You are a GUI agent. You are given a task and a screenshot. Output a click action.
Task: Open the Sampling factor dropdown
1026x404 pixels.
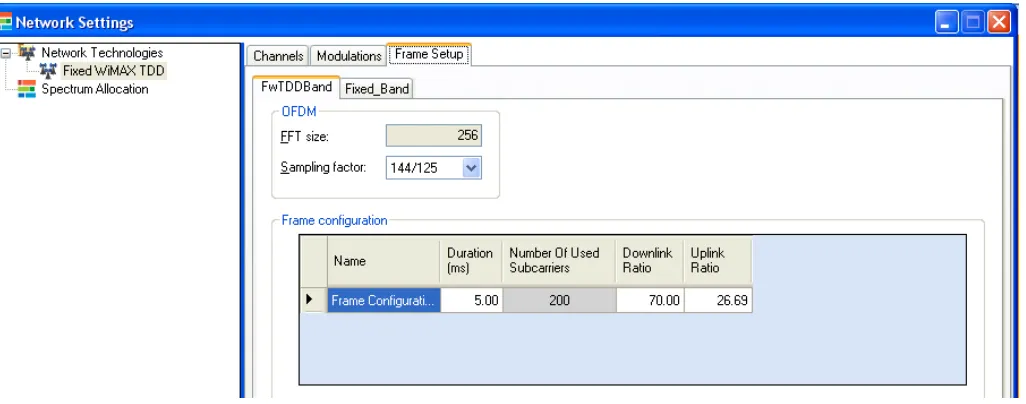pyautogui.click(x=472, y=168)
